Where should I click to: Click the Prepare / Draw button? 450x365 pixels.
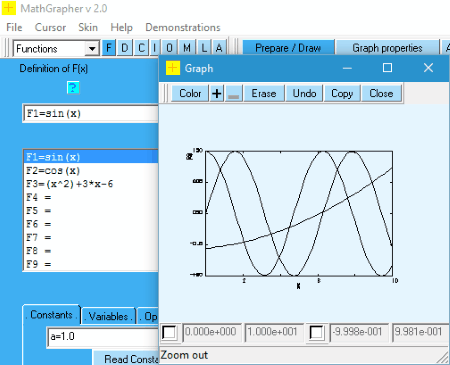tap(288, 48)
